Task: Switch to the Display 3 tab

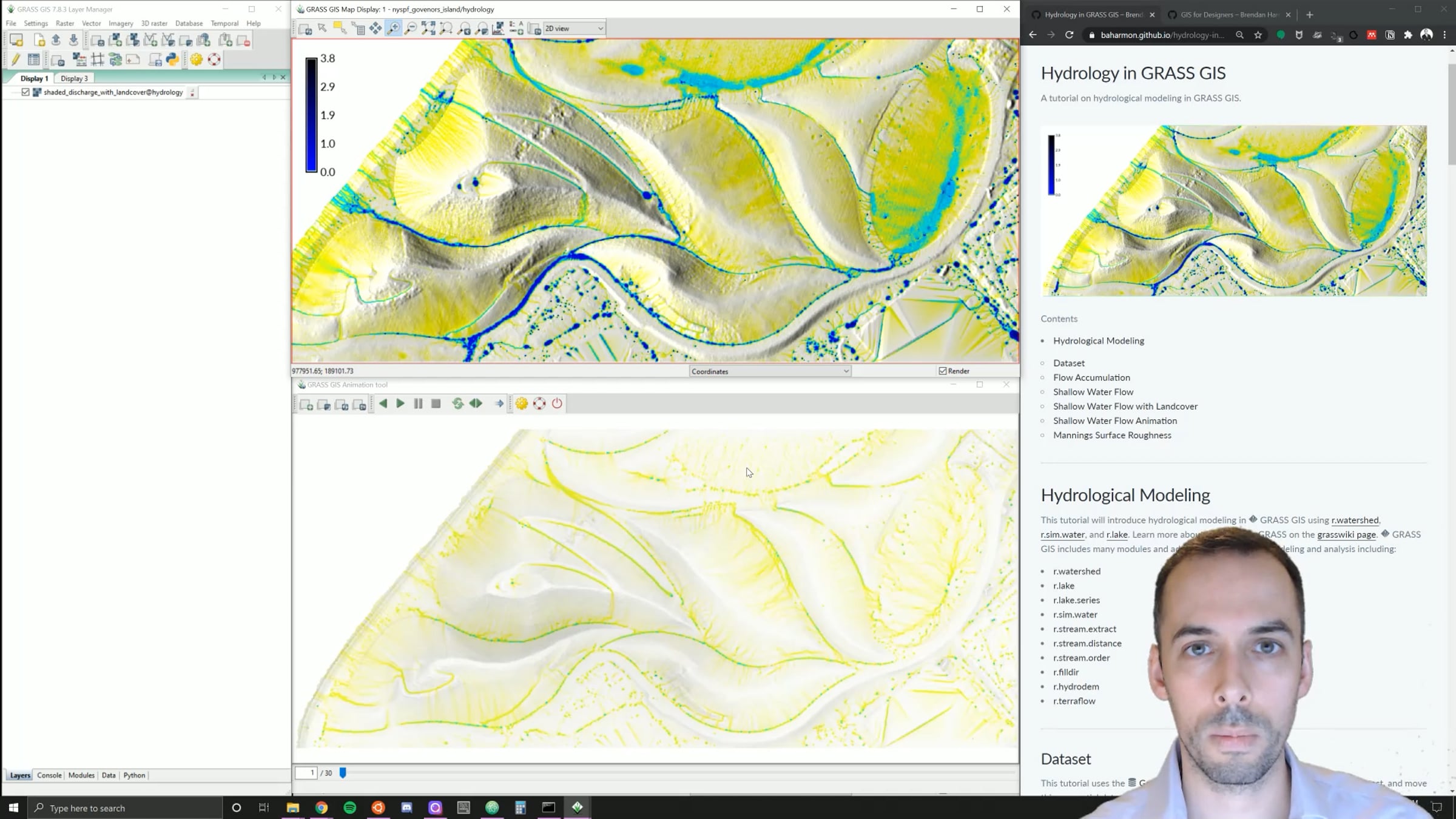Action: [74, 78]
